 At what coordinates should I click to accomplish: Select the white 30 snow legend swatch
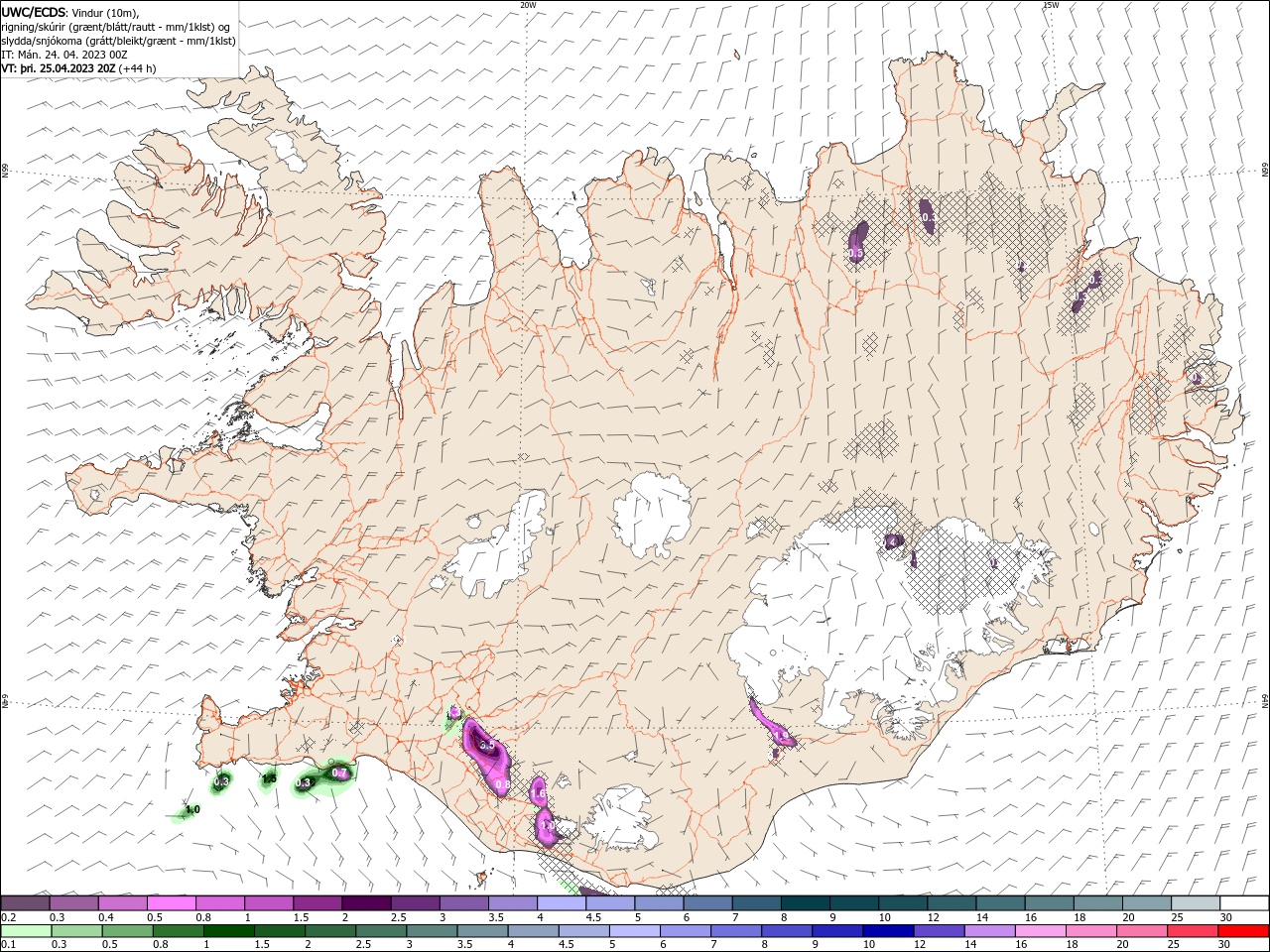coord(1244,902)
